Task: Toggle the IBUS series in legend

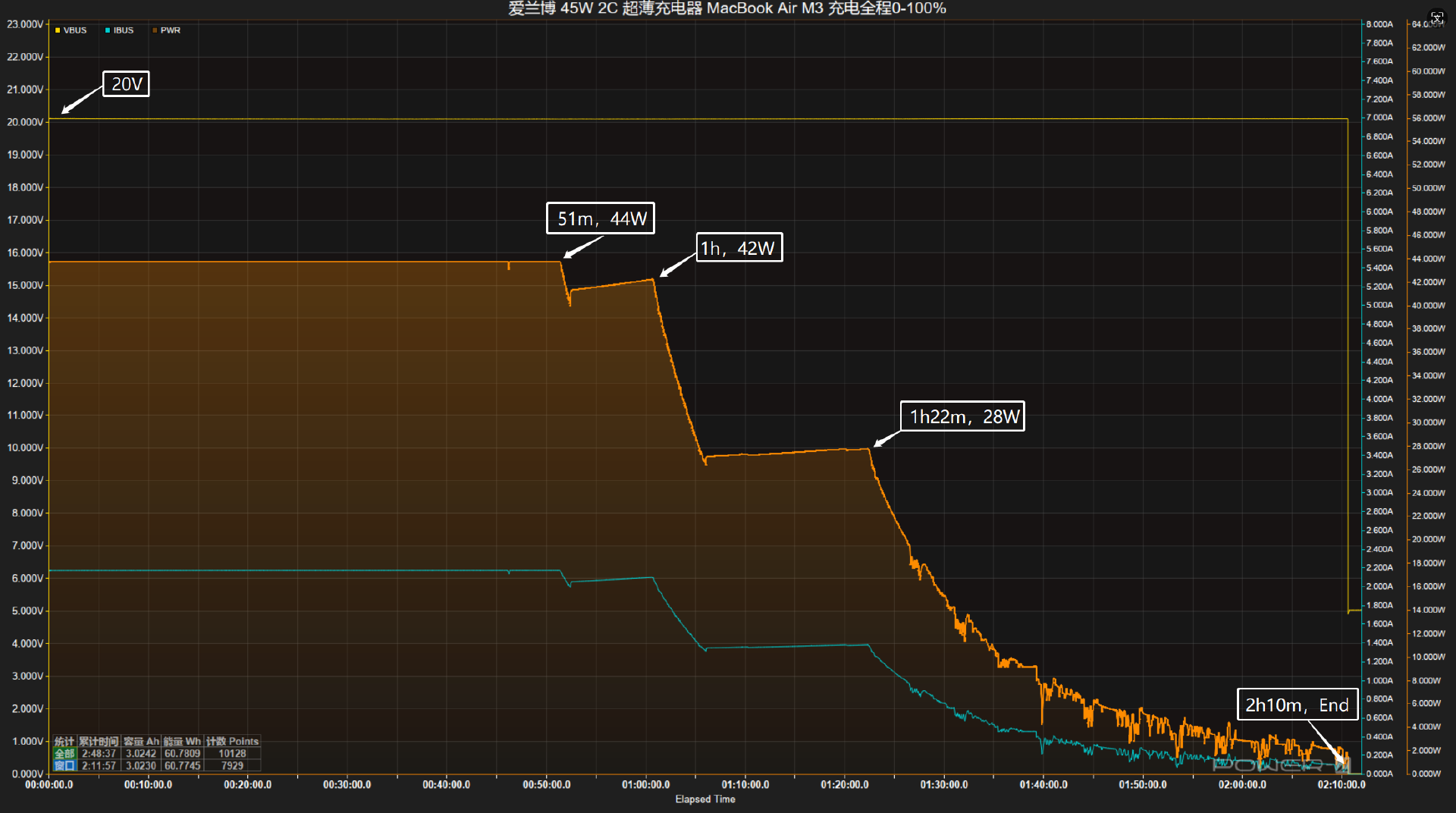Action: [119, 30]
